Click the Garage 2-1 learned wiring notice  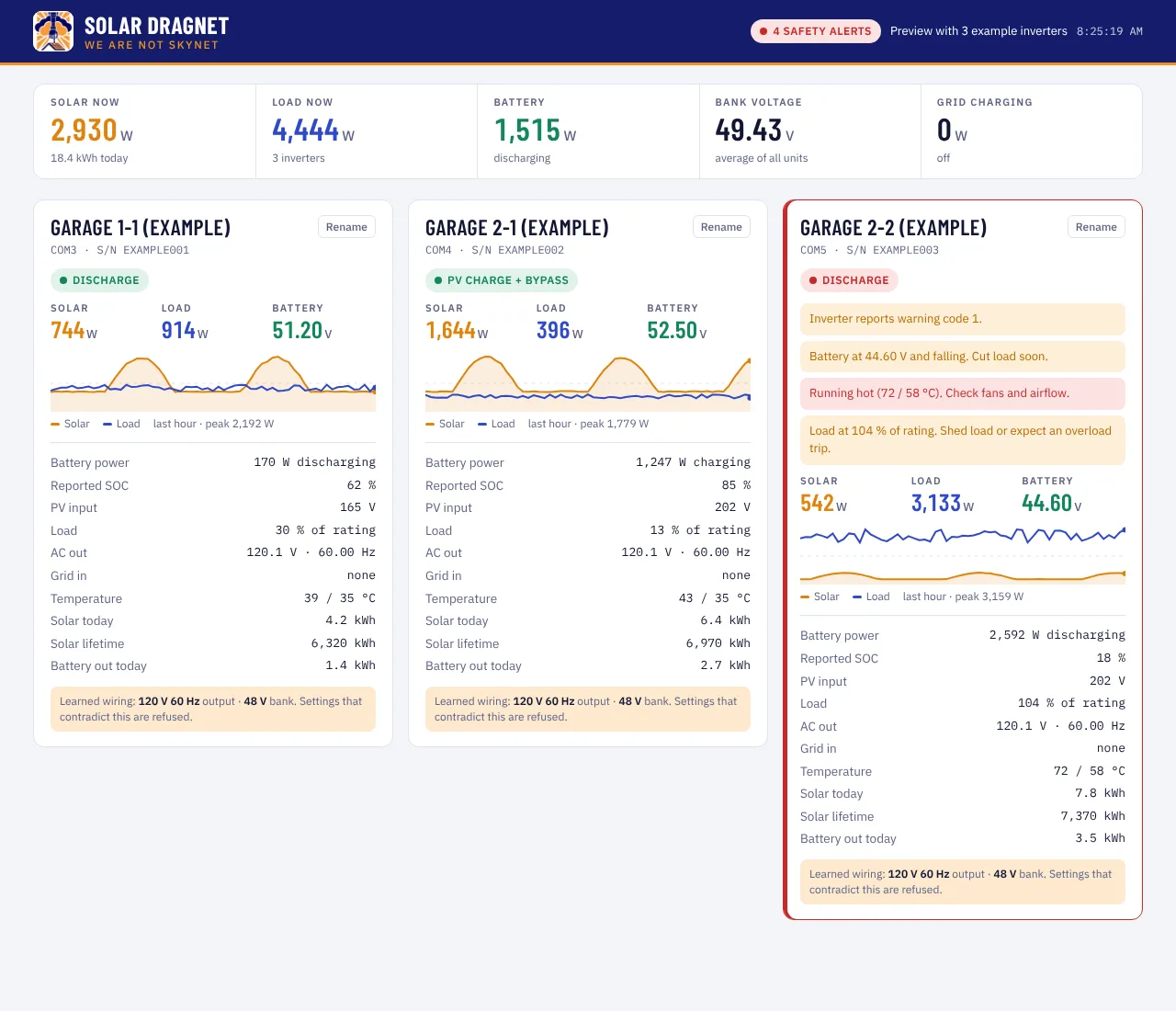tap(588, 709)
